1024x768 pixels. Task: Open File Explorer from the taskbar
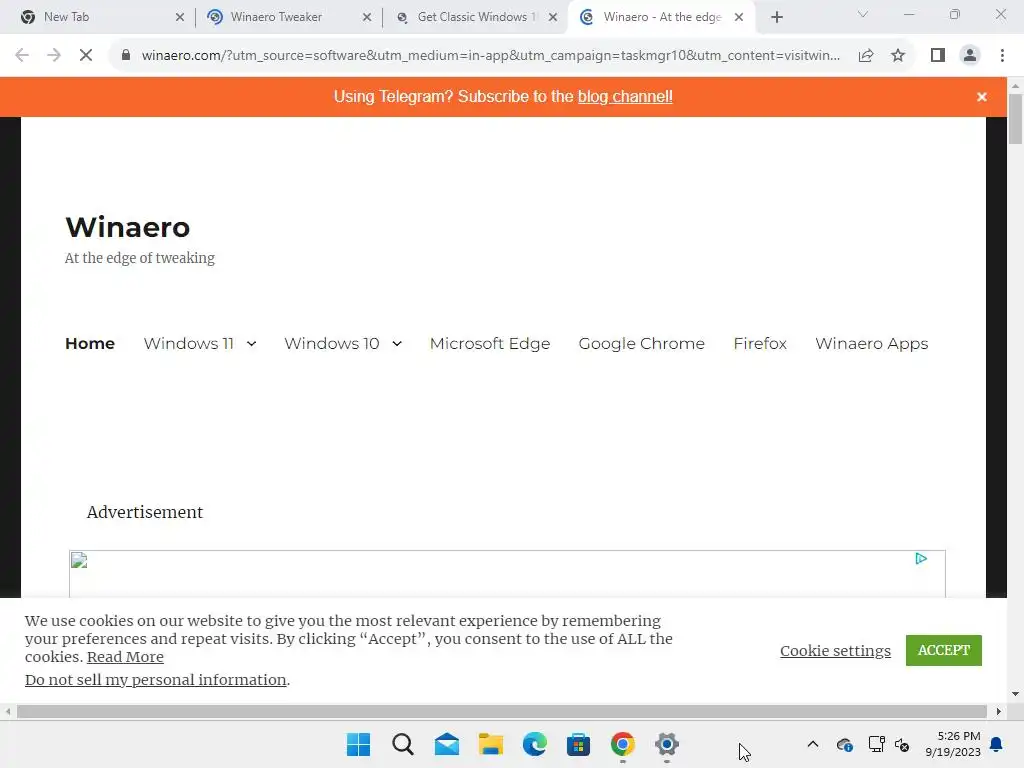(490, 744)
